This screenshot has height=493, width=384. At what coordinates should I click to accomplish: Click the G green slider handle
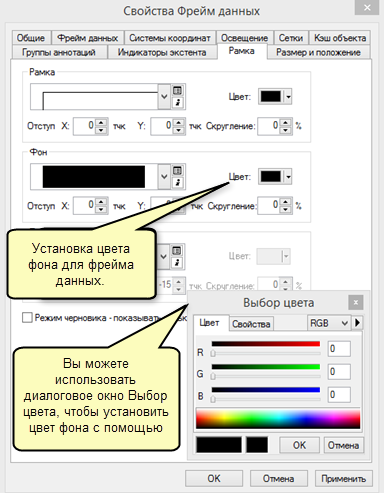[x=213, y=376]
